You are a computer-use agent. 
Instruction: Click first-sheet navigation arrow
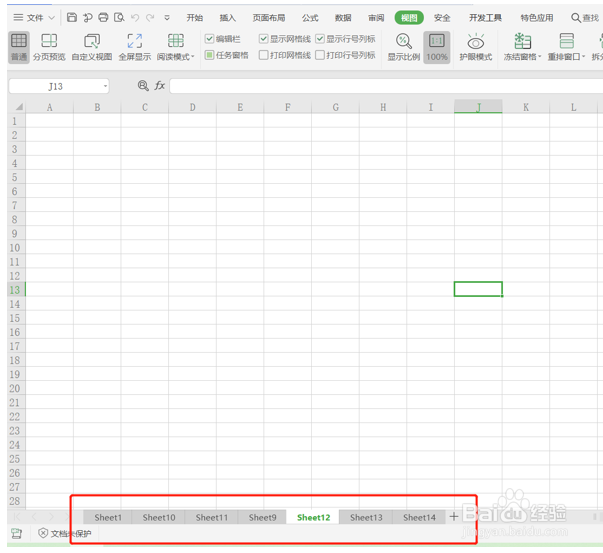[x=17, y=516]
